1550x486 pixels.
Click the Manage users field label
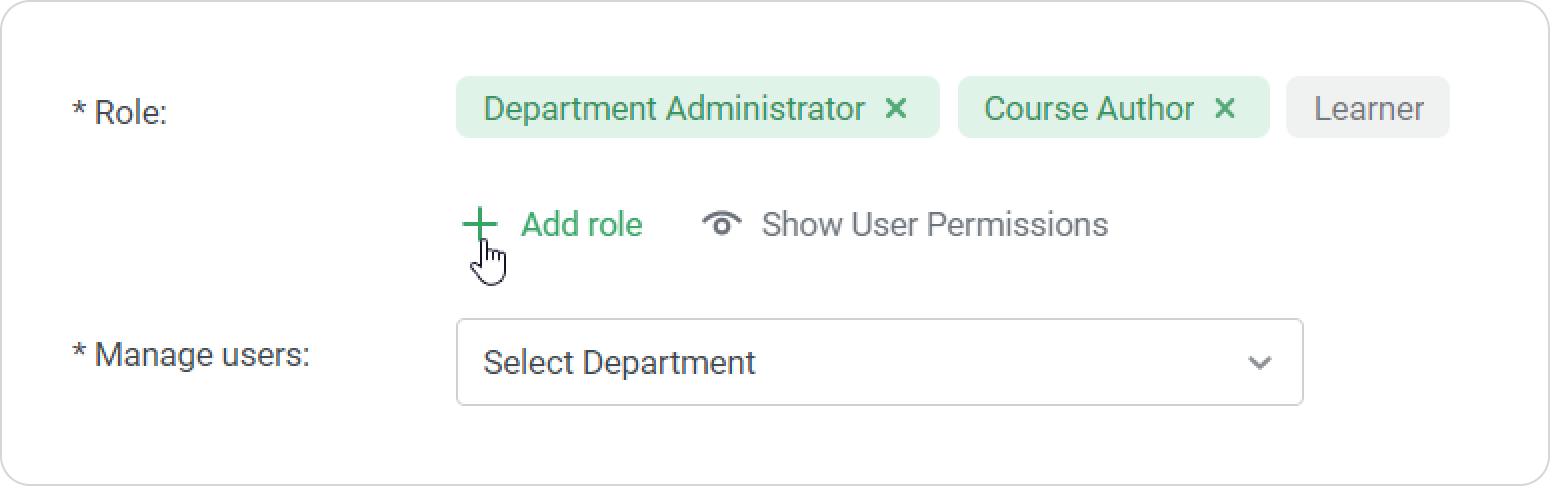pos(201,354)
